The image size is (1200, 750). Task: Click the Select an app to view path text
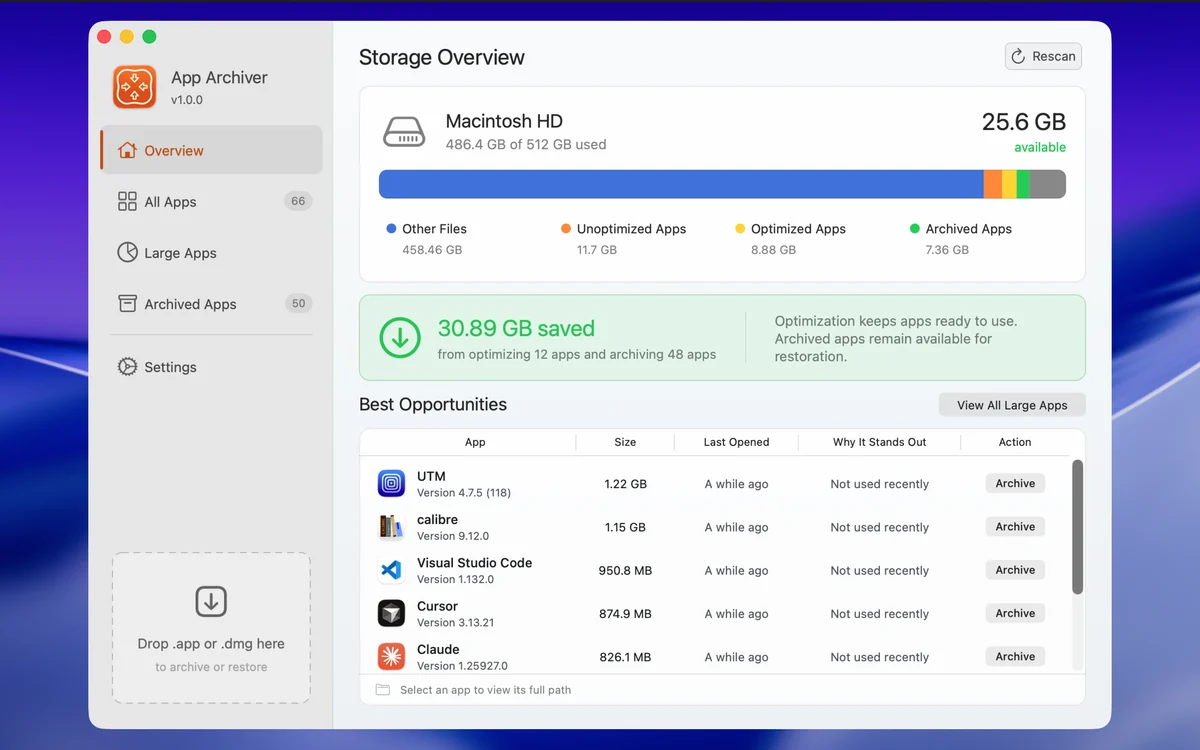coord(485,690)
